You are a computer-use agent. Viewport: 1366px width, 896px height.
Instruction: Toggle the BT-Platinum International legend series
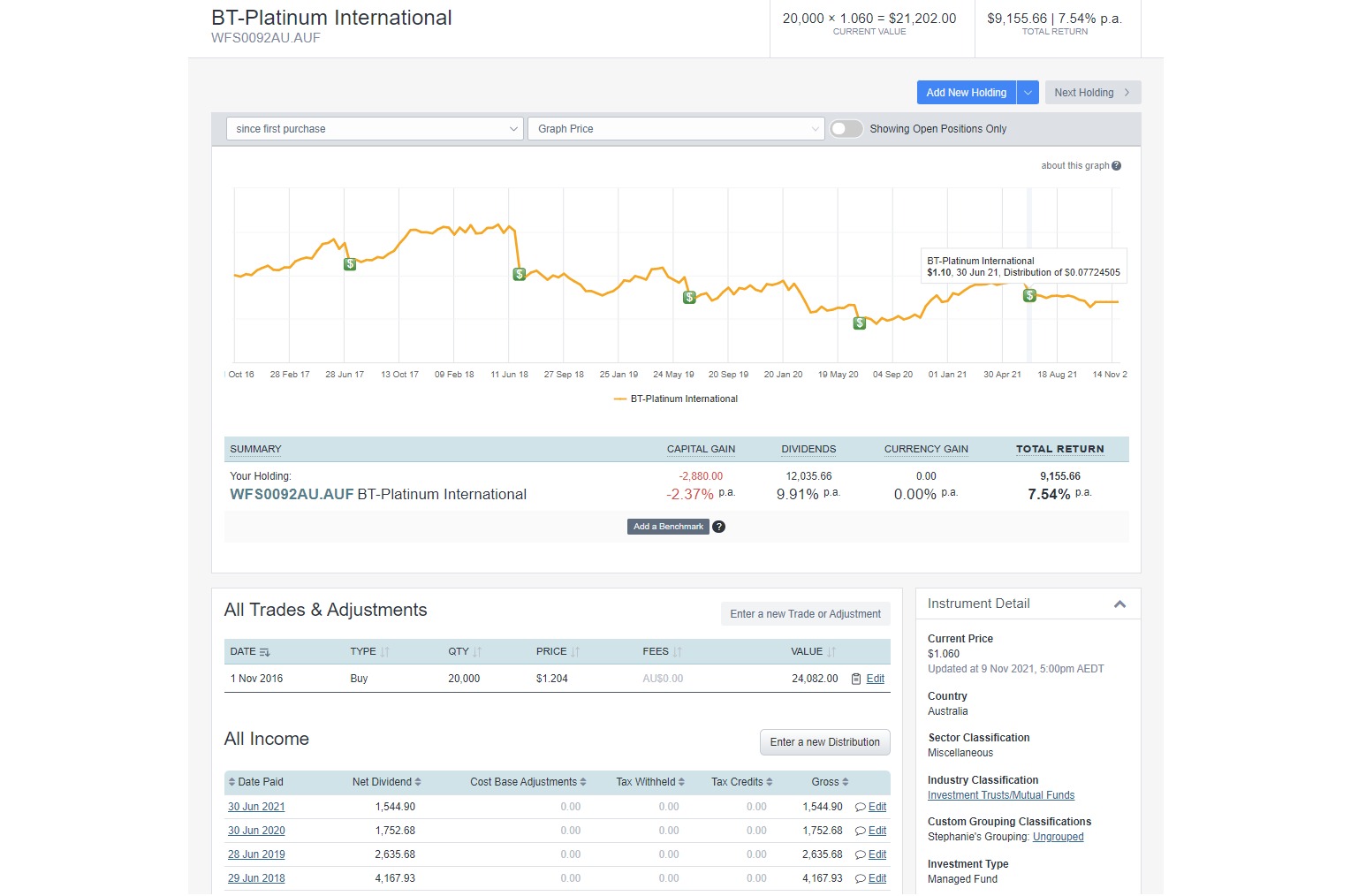[676, 399]
